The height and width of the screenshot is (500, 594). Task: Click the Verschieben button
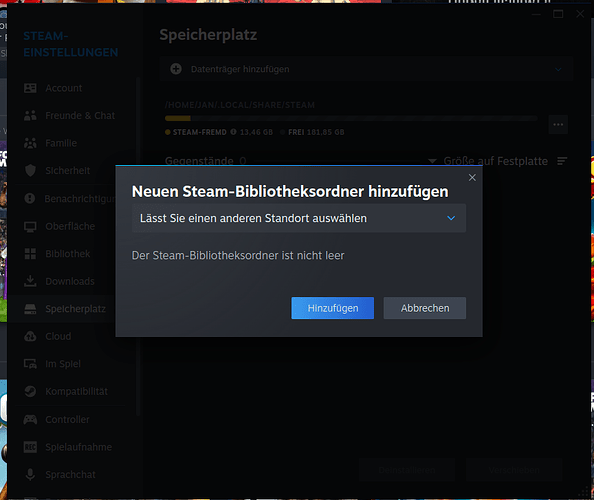[514, 470]
